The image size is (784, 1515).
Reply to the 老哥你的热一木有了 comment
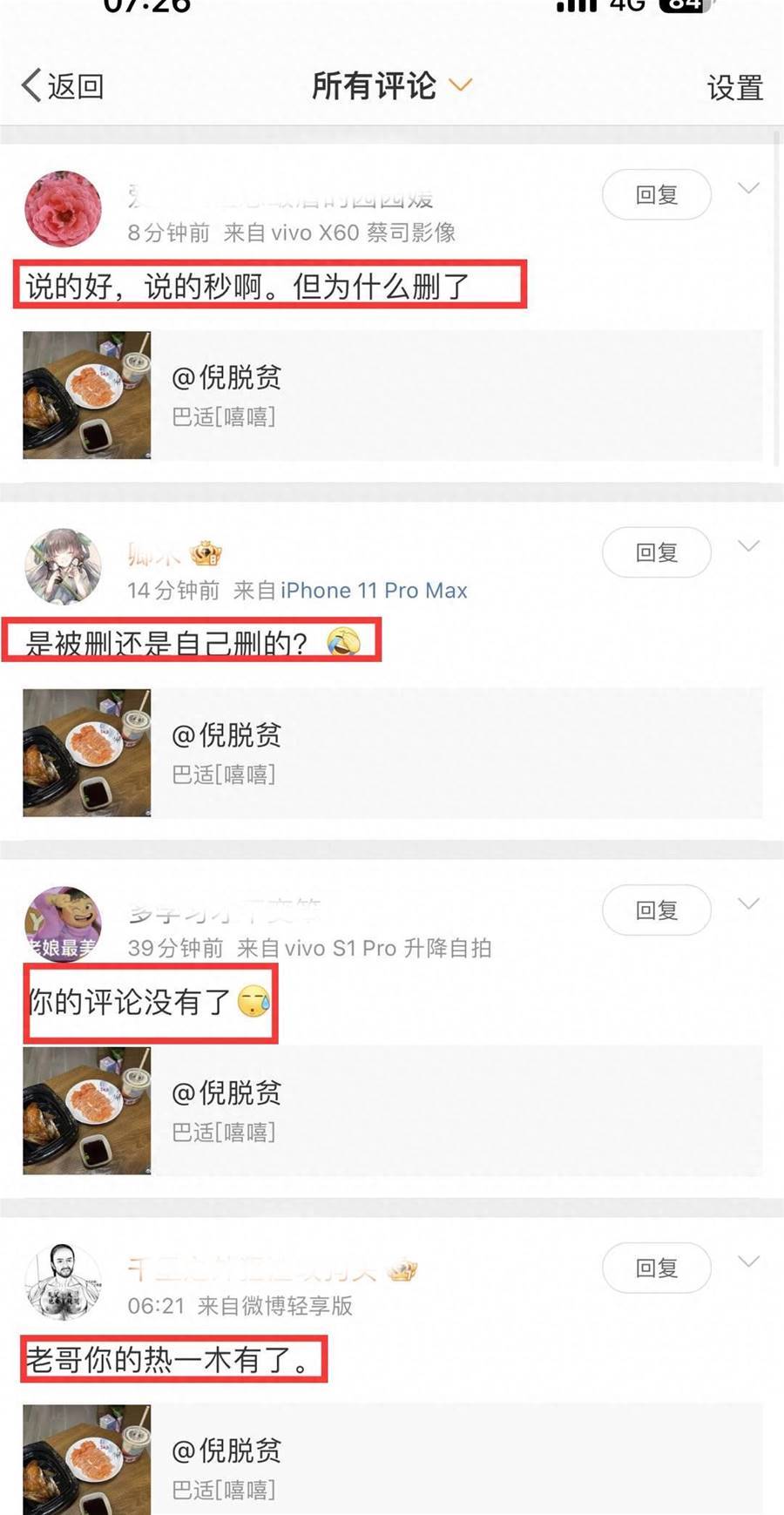point(656,1268)
